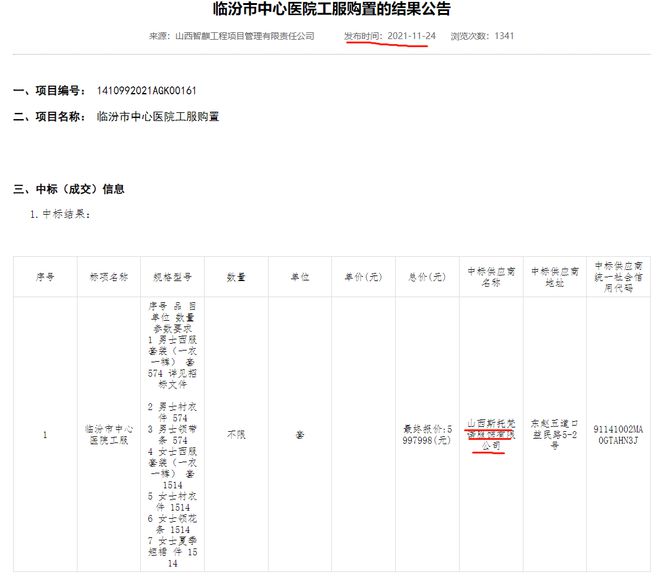Click the final price 最终报价:5997998(元)
The image size is (660, 577).
(427, 435)
